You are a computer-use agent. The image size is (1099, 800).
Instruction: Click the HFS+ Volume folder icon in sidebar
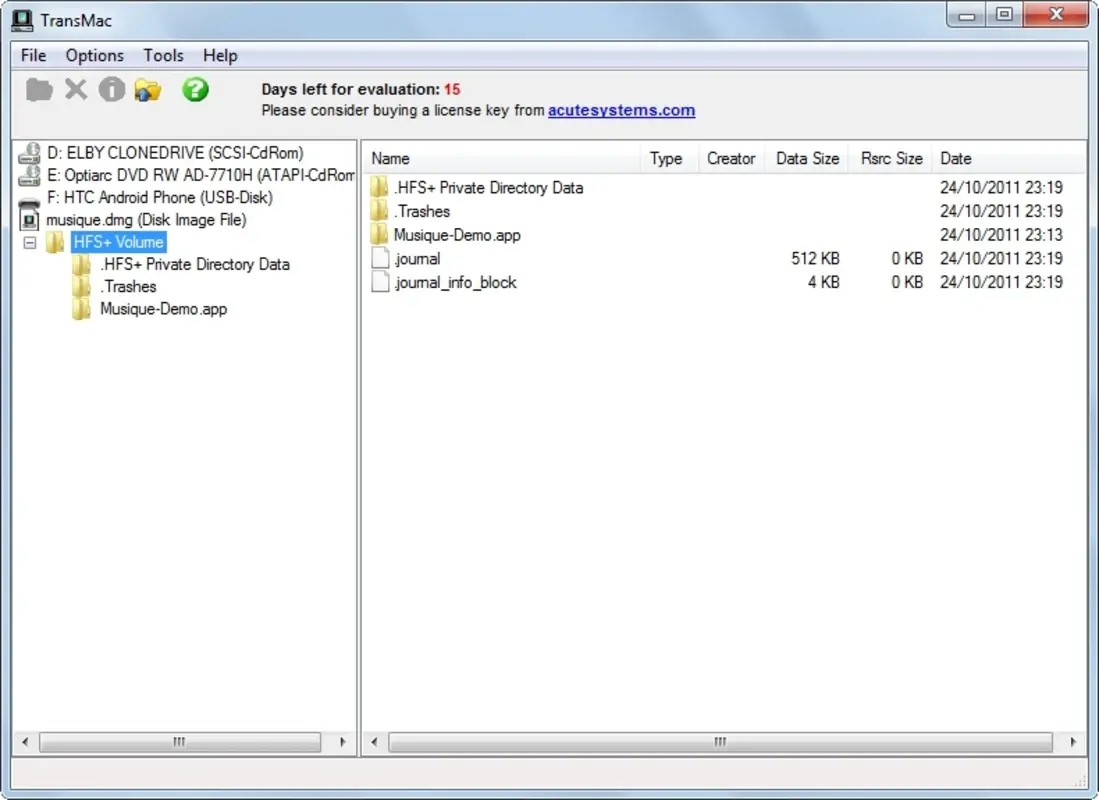coord(55,241)
